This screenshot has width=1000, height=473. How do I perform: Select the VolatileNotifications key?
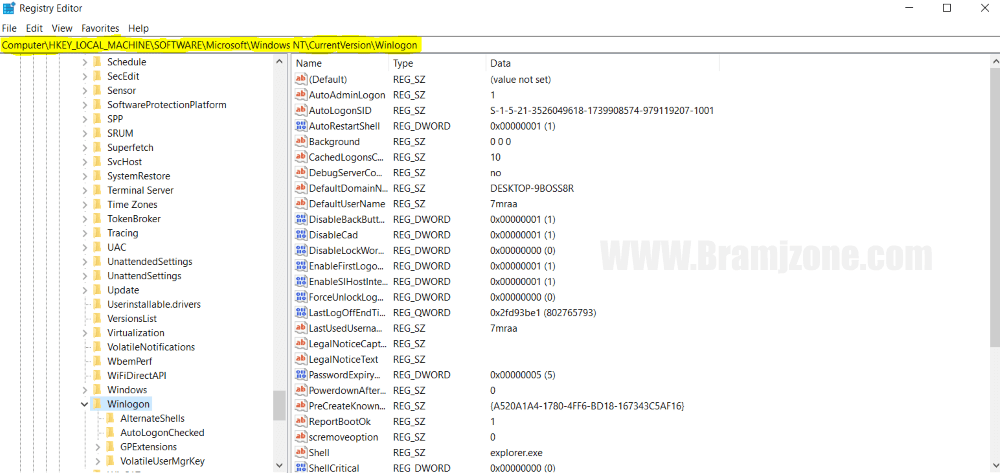(x=151, y=347)
